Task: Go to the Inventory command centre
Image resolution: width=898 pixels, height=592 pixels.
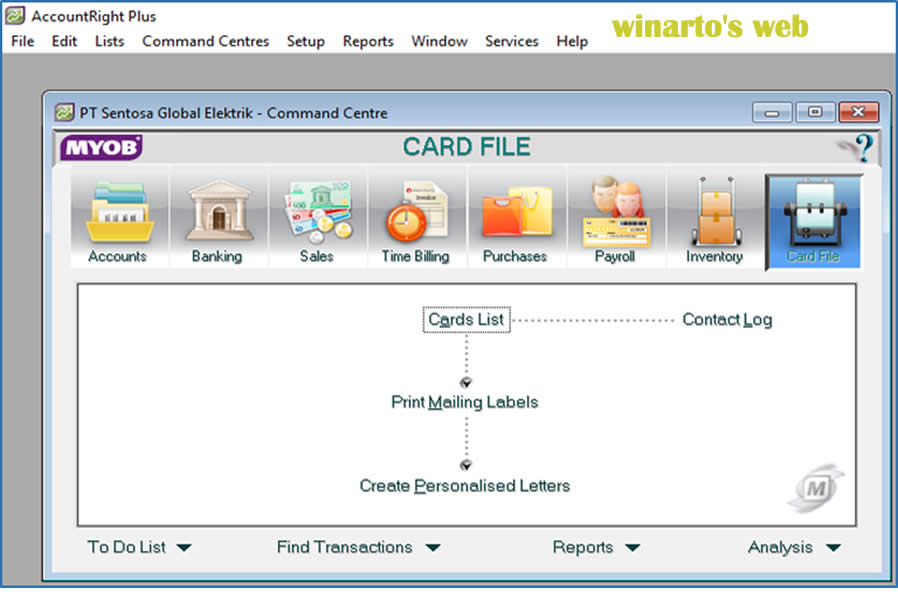Action: [714, 215]
